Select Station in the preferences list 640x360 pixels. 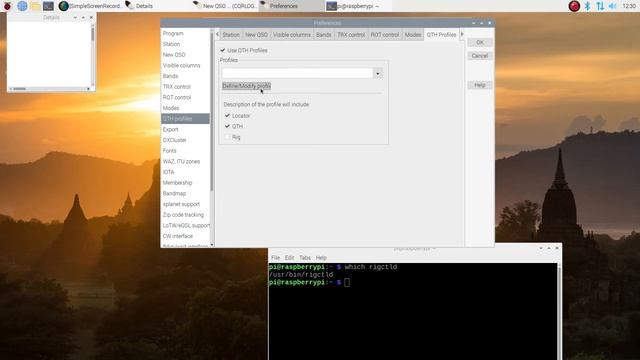(x=186, y=44)
